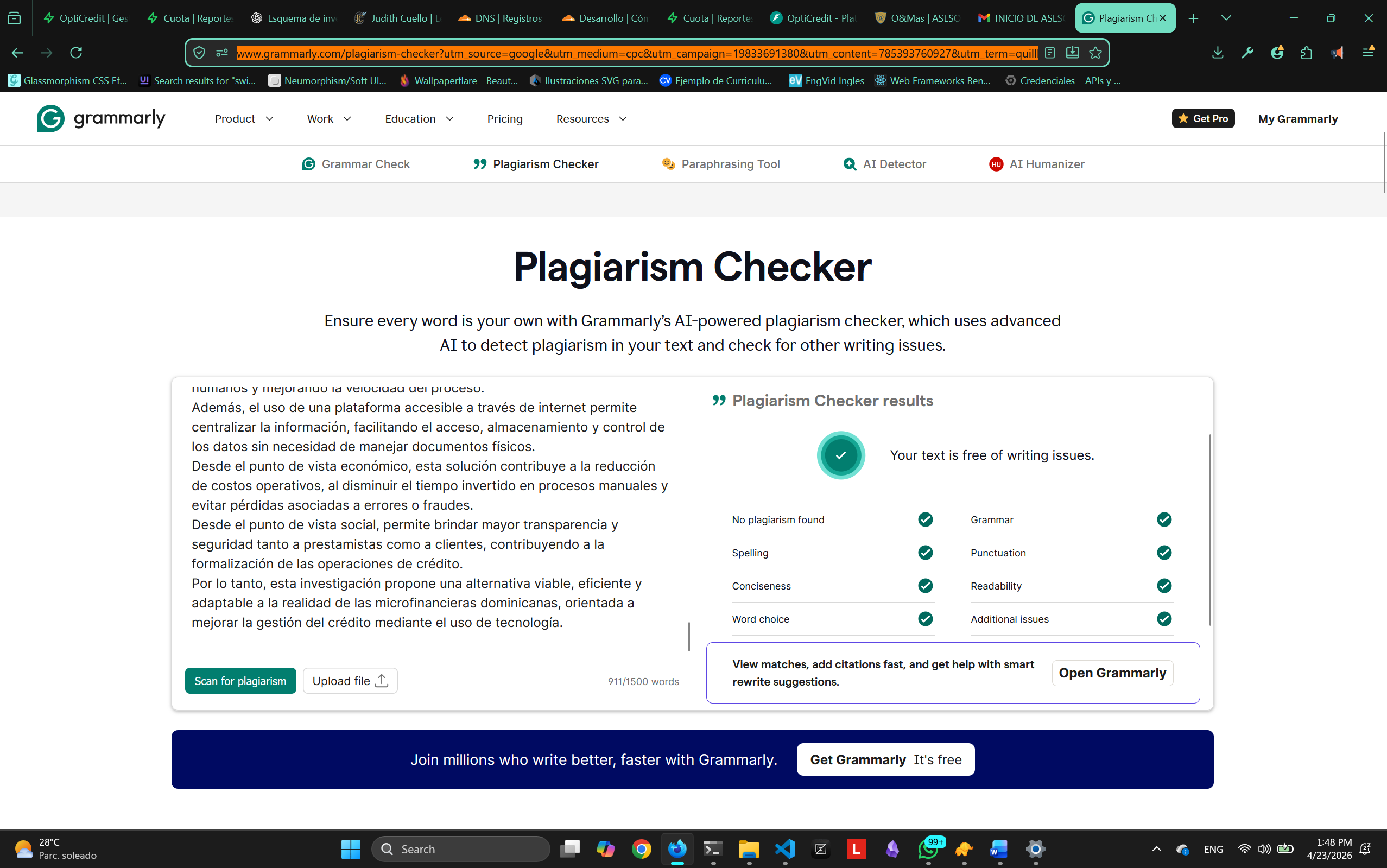The image size is (1387, 868).
Task: Click the '911/1500 words' counter
Action: [643, 681]
